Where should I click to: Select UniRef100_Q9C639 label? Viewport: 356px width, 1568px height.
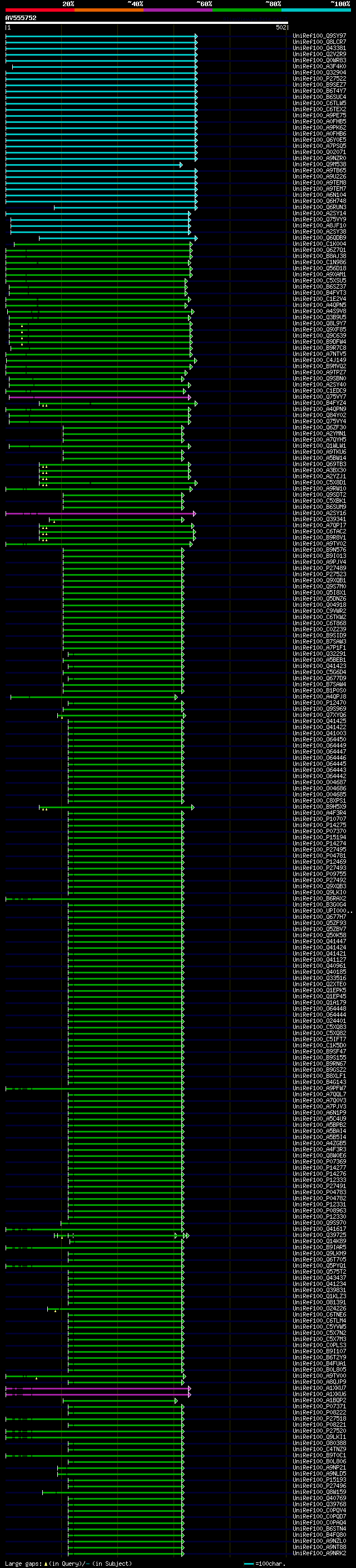(x=319, y=335)
